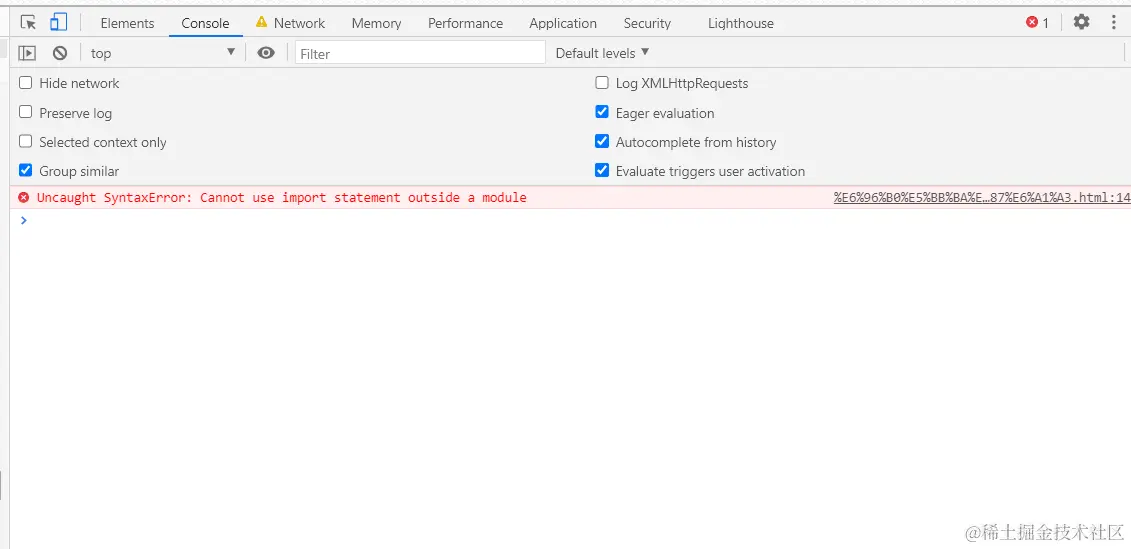The width and height of the screenshot is (1131, 549).
Task: Clear console with the ban icon
Action: (60, 53)
